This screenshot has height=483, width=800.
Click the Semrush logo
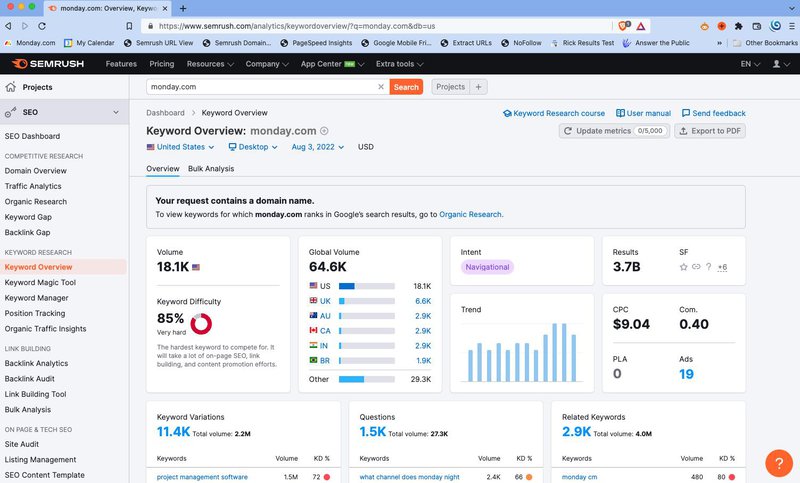tap(48, 64)
